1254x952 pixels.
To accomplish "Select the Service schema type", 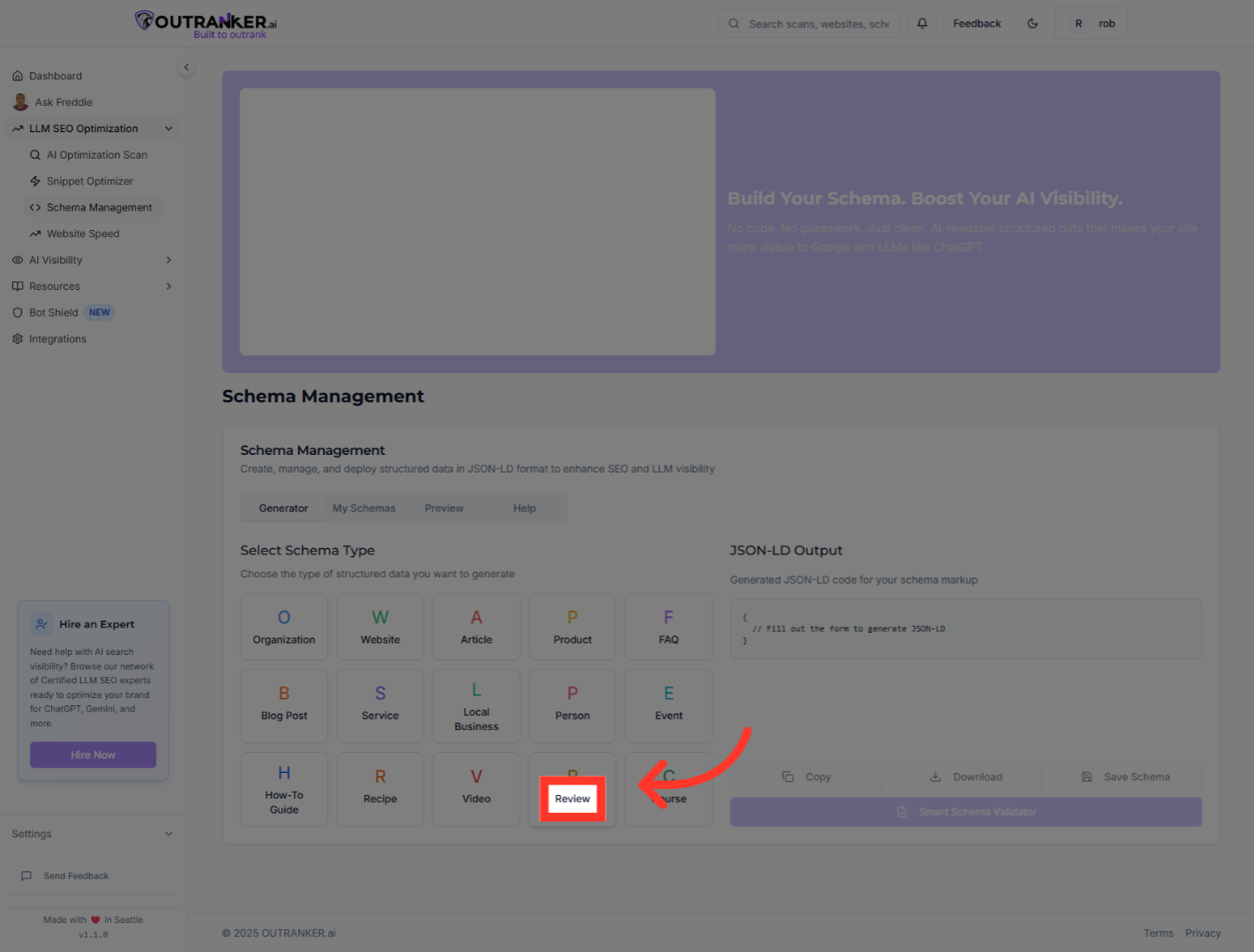I will (x=380, y=706).
